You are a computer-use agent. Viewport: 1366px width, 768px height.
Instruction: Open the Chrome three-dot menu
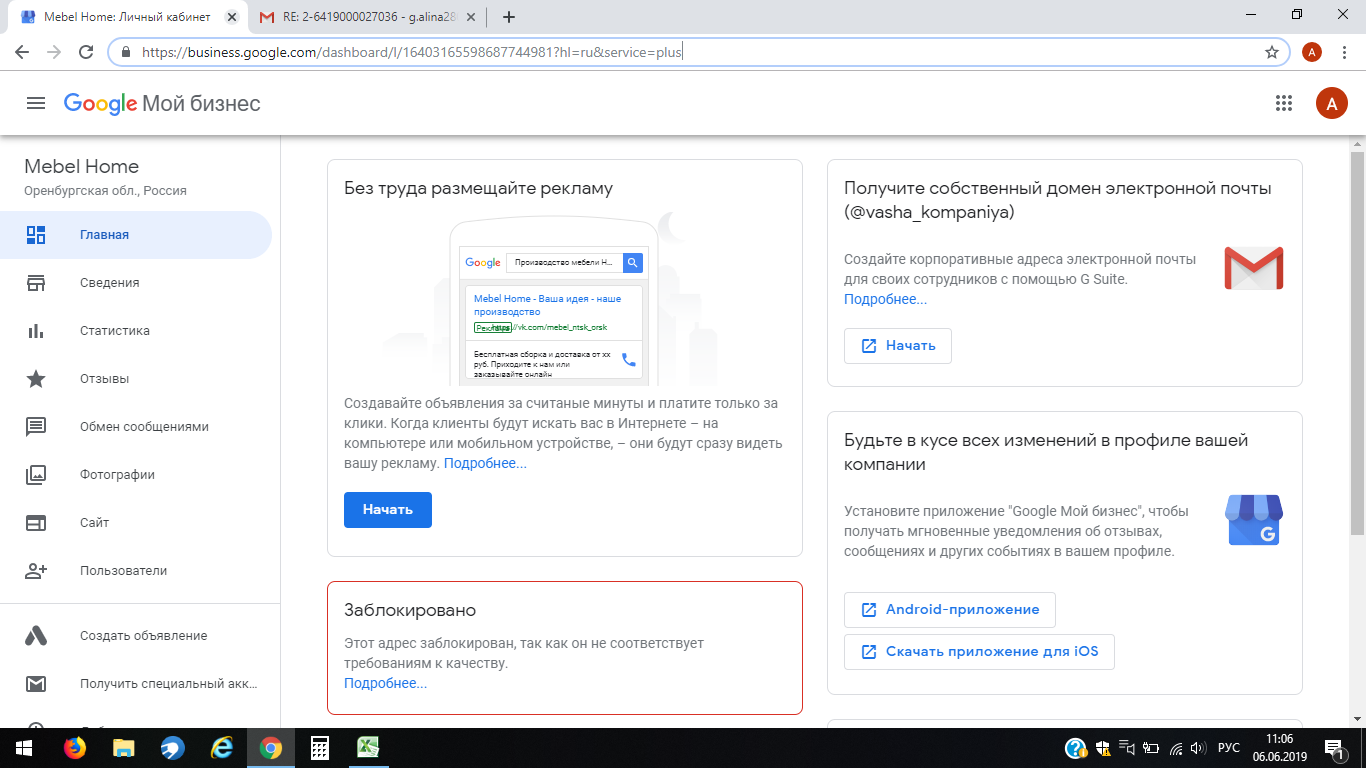pos(1346,52)
